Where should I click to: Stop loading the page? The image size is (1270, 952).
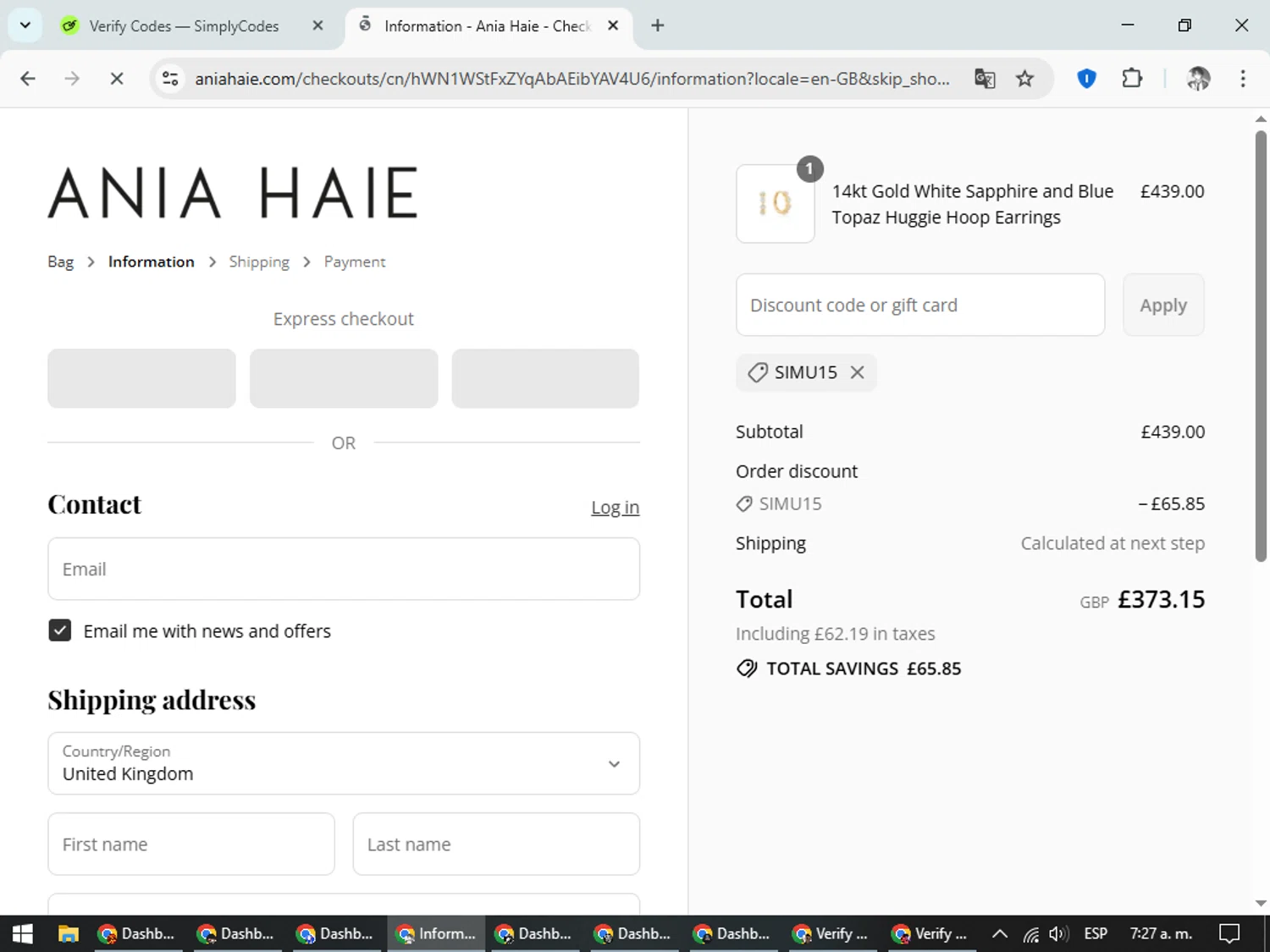coord(117,79)
